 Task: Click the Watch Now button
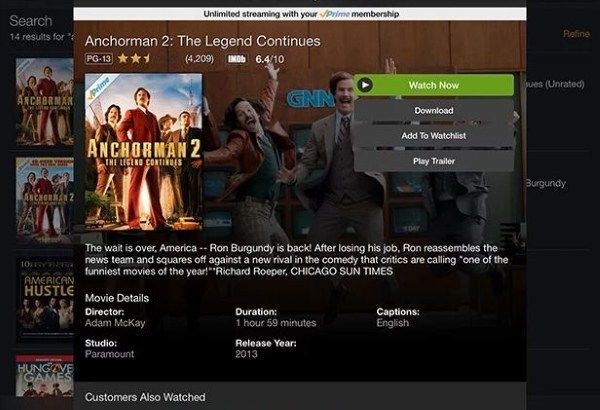434,85
